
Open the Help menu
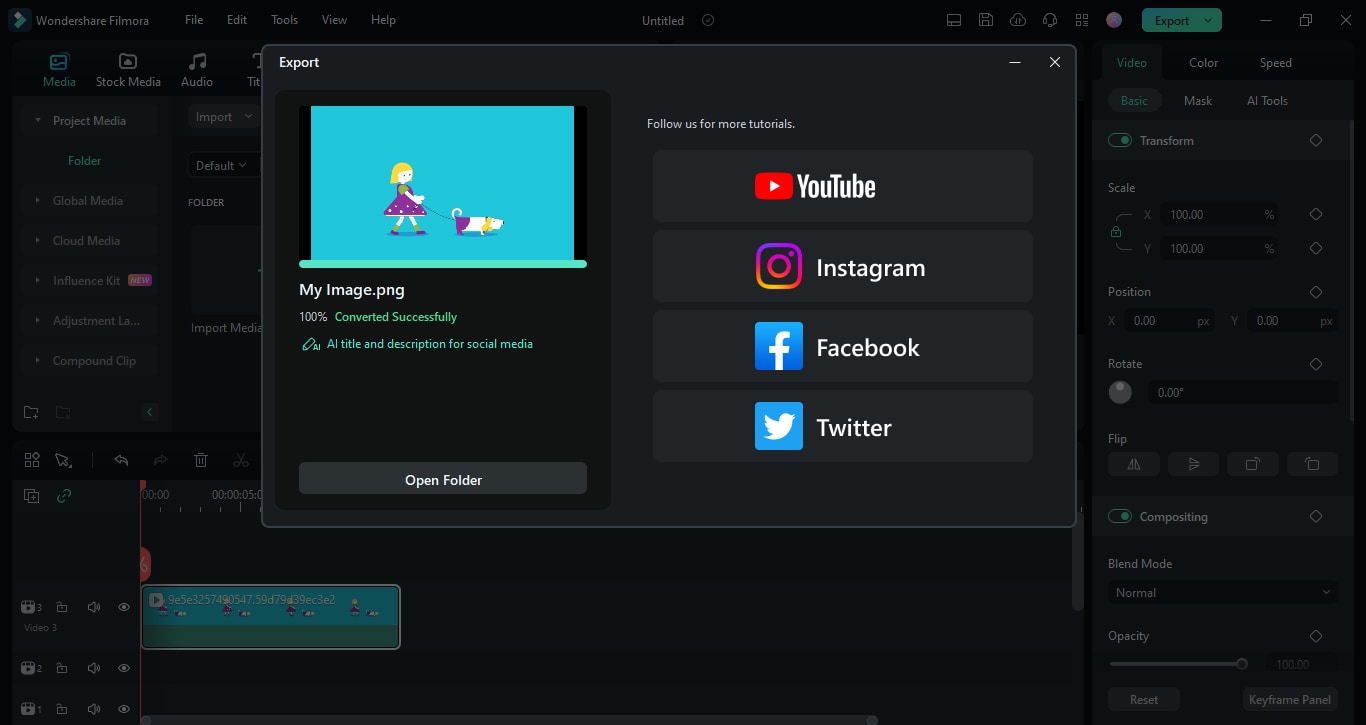[383, 20]
